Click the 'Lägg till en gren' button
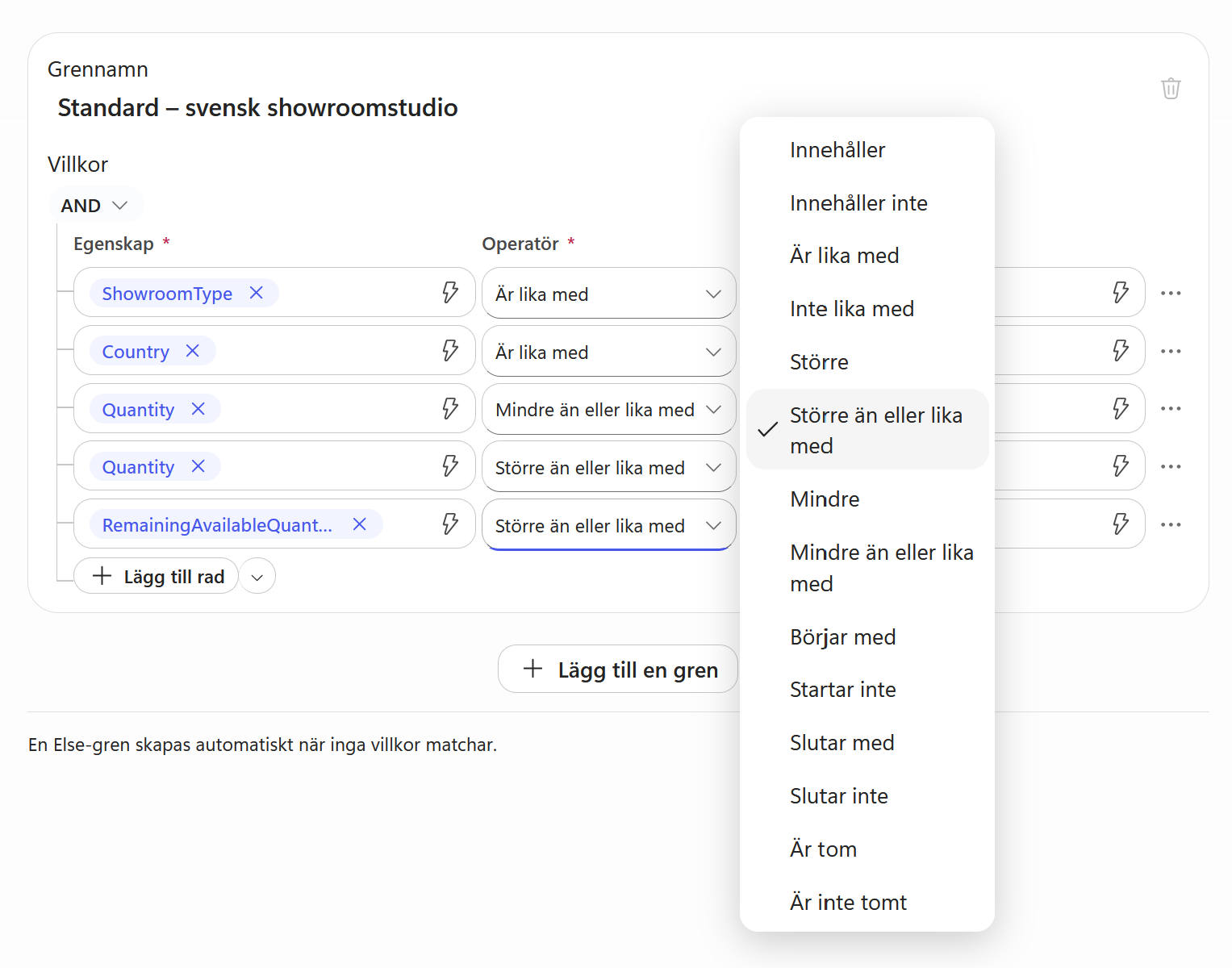The image size is (1232, 968). [619, 669]
